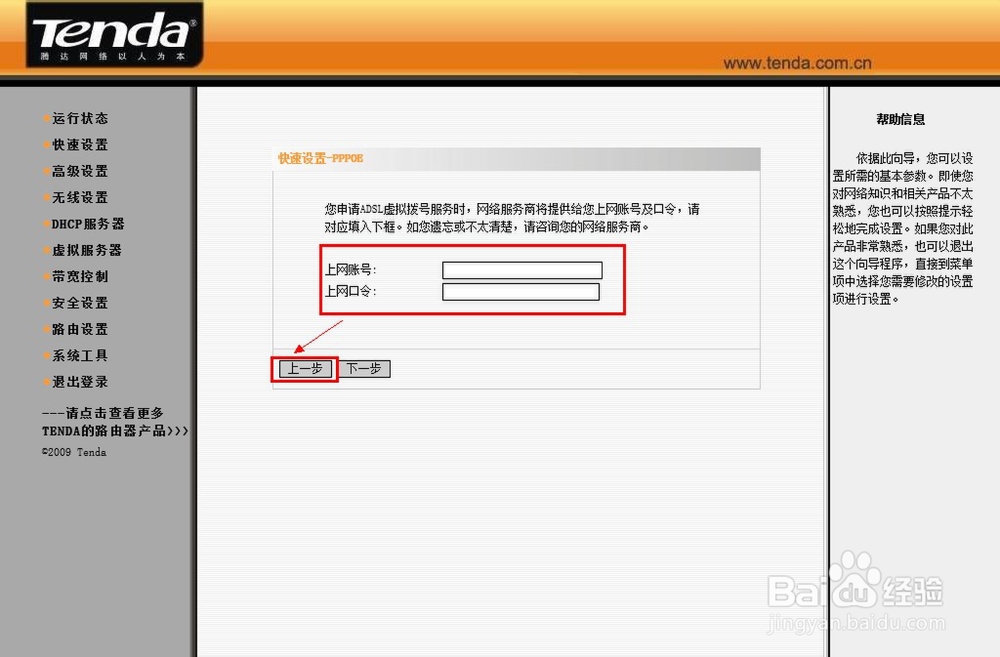The image size is (1000, 657).
Task: Focus the 上网账号 input field
Action: (x=522, y=270)
